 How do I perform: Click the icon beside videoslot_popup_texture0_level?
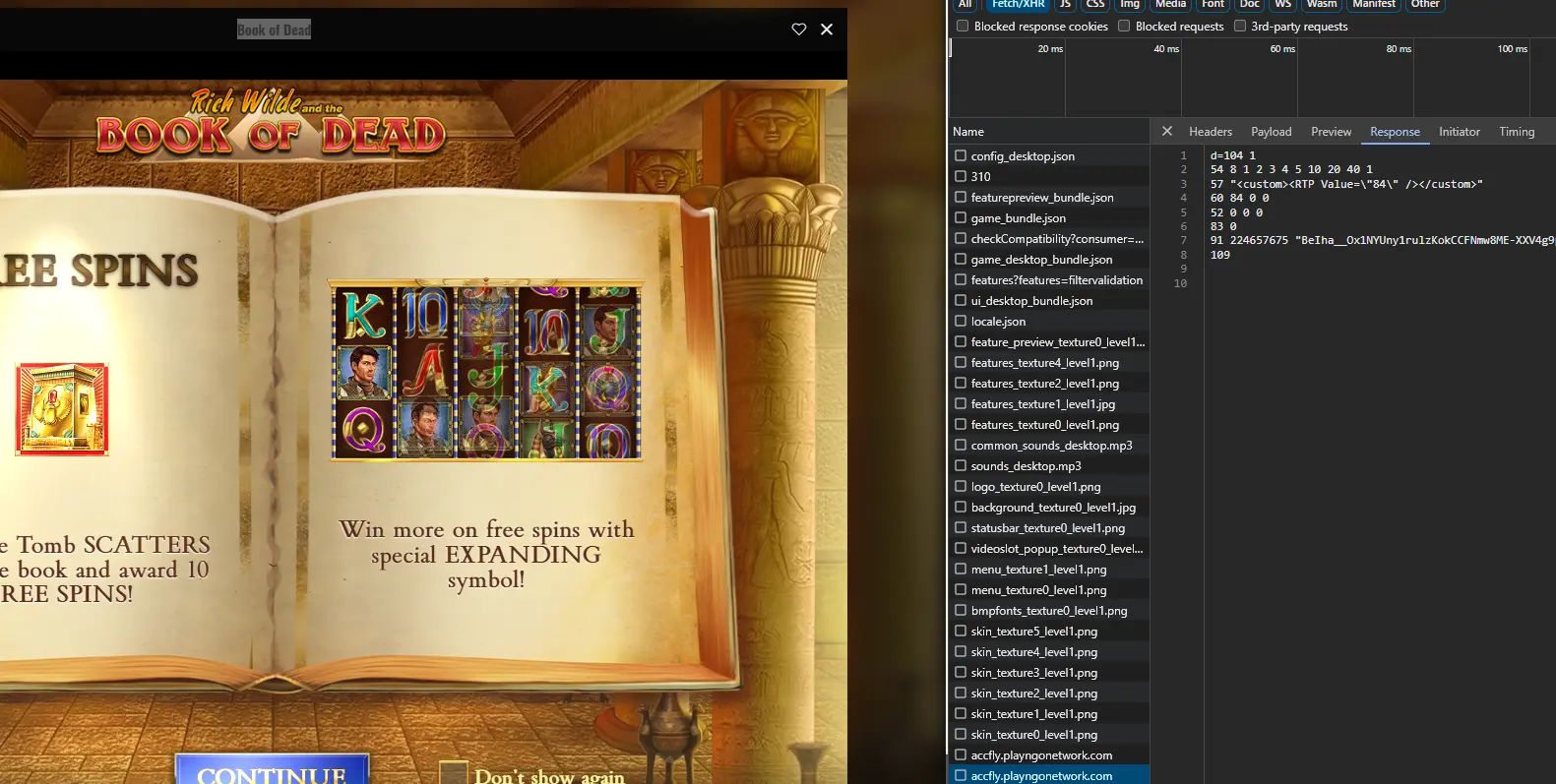[961, 548]
